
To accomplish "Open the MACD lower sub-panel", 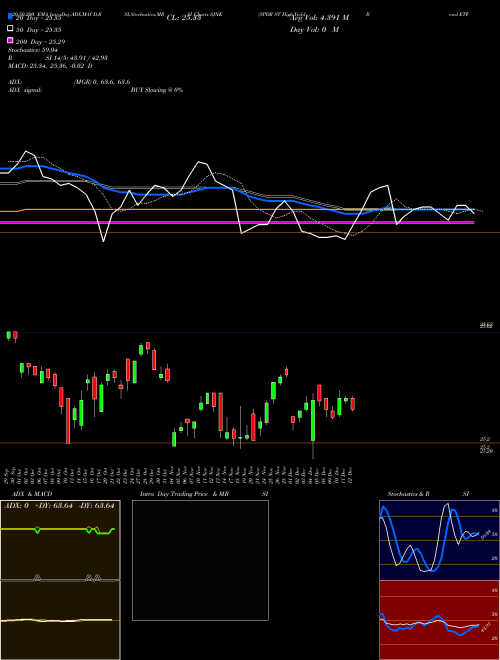I will coord(60,620).
